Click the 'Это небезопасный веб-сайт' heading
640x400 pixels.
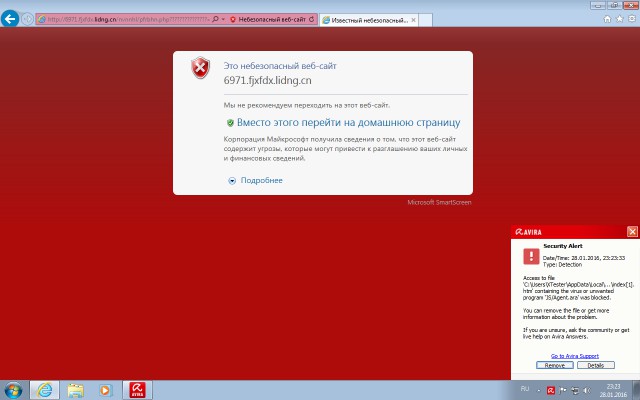(280, 66)
